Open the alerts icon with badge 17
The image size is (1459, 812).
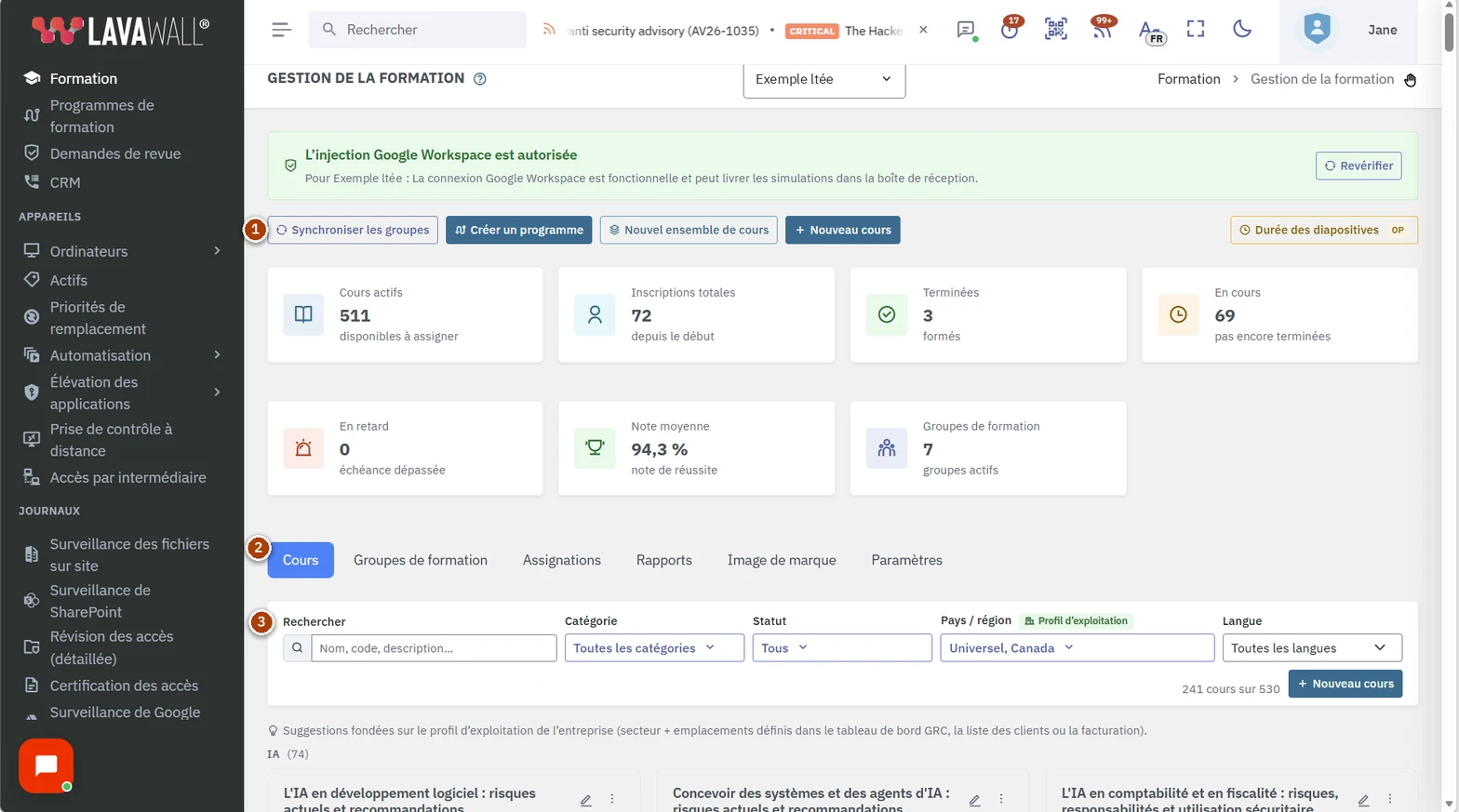[1011, 29]
